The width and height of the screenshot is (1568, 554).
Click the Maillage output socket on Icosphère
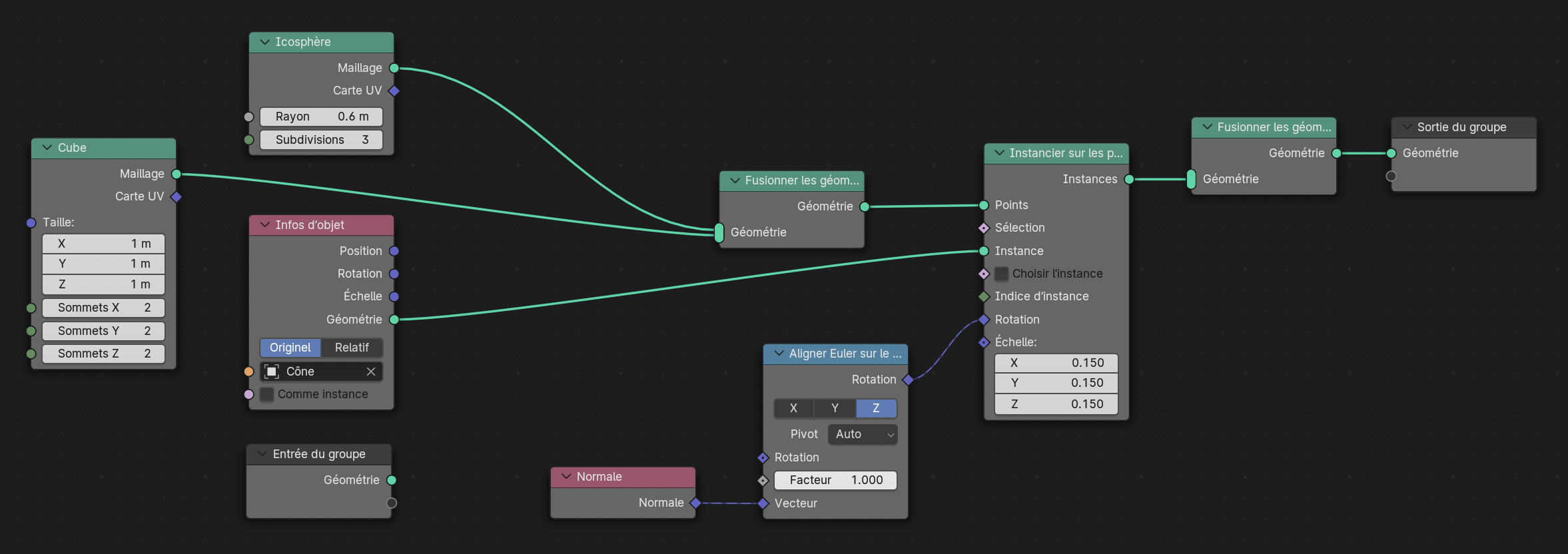pos(394,68)
